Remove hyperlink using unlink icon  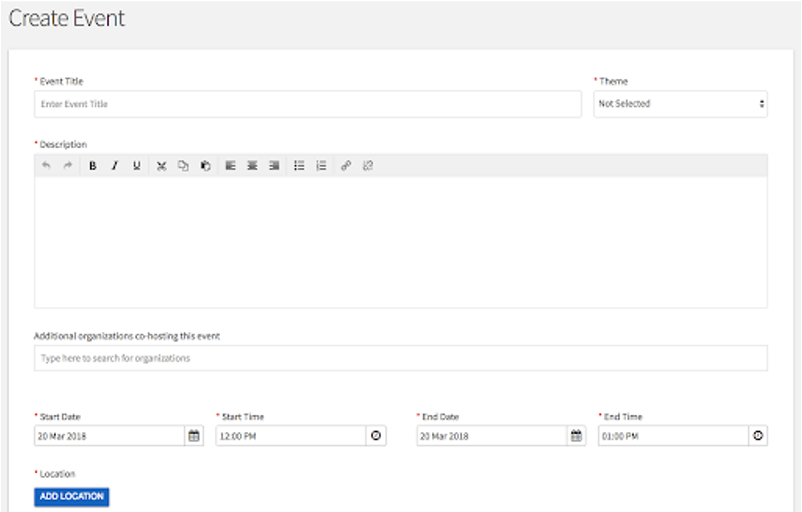point(368,166)
